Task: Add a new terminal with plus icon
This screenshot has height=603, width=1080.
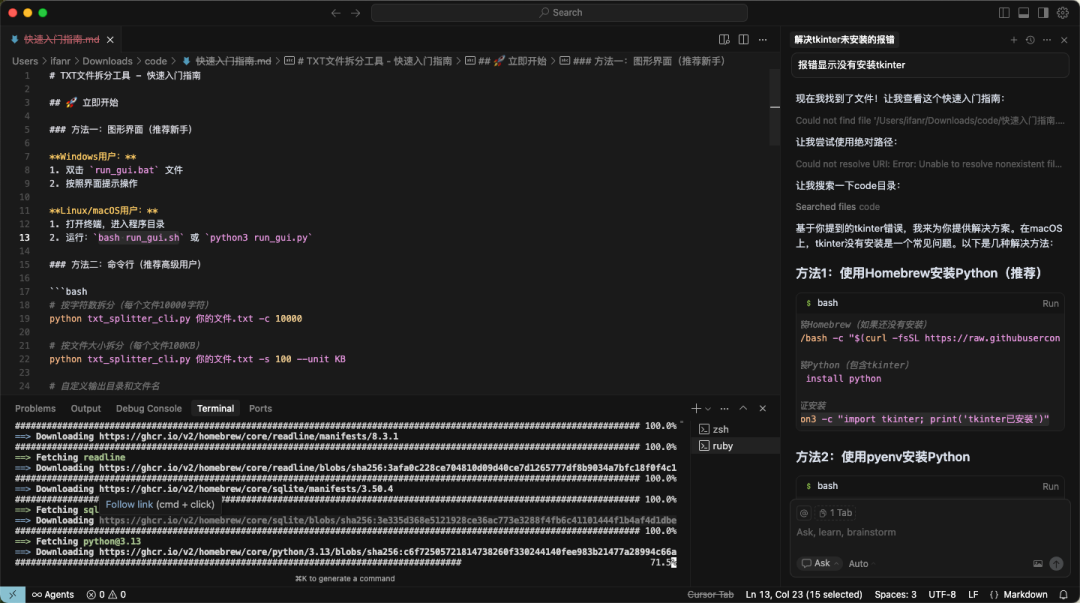Action: coord(696,408)
